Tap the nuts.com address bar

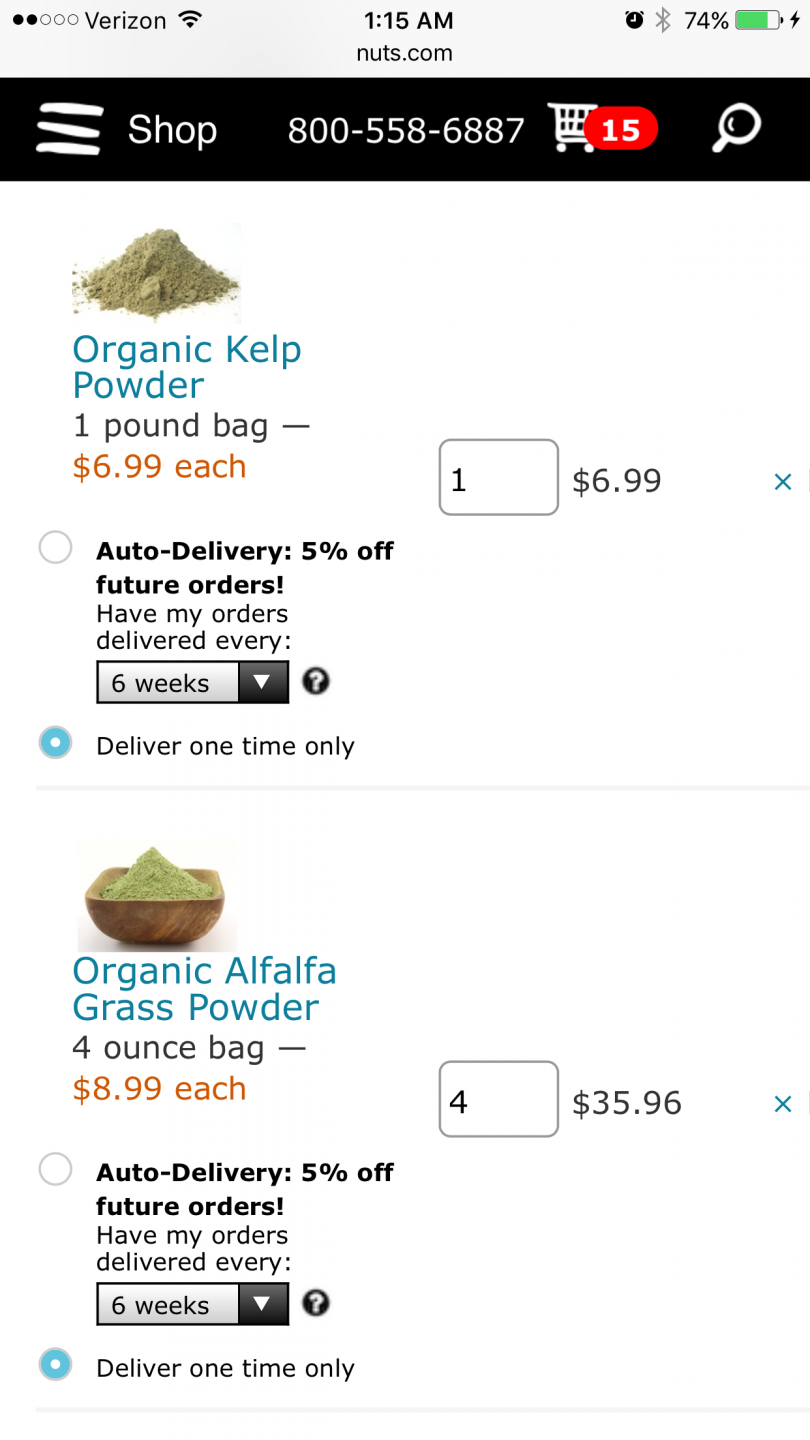(405, 53)
